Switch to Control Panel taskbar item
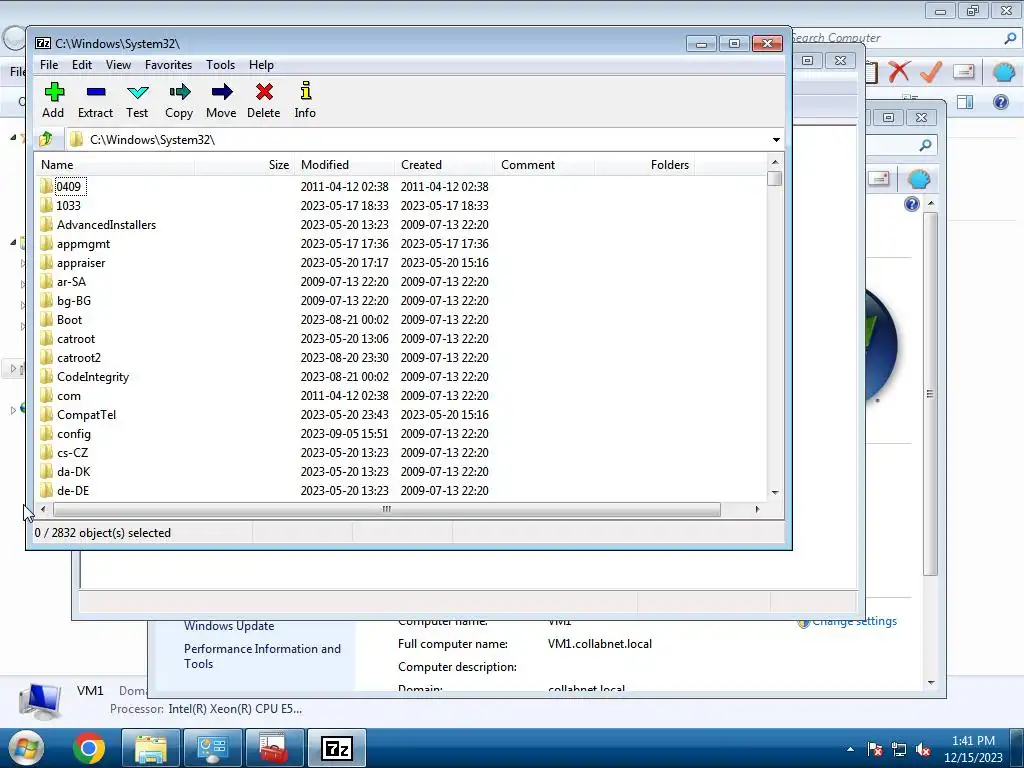Viewport: 1024px width, 768px height. [x=213, y=748]
